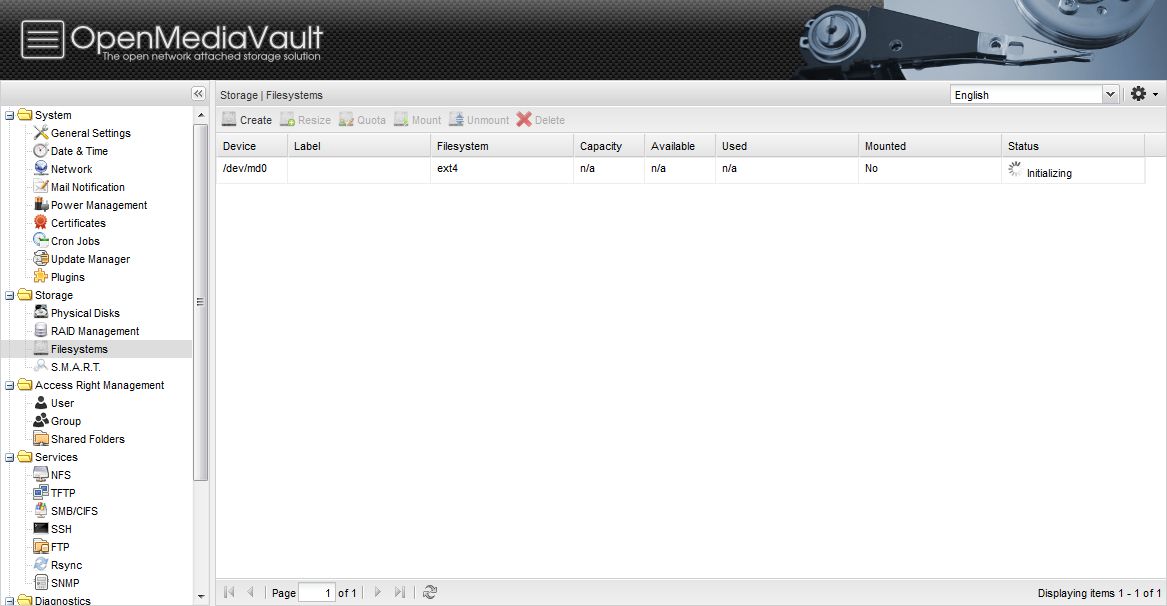Image resolution: width=1167 pixels, height=606 pixels.
Task: Sort by the Device column header
Action: 252,146
